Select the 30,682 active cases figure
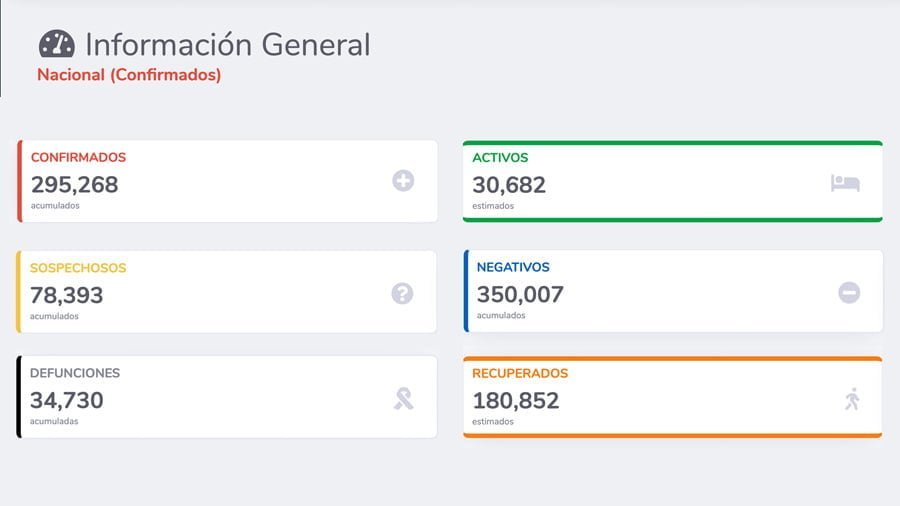900x506 pixels. tap(509, 184)
